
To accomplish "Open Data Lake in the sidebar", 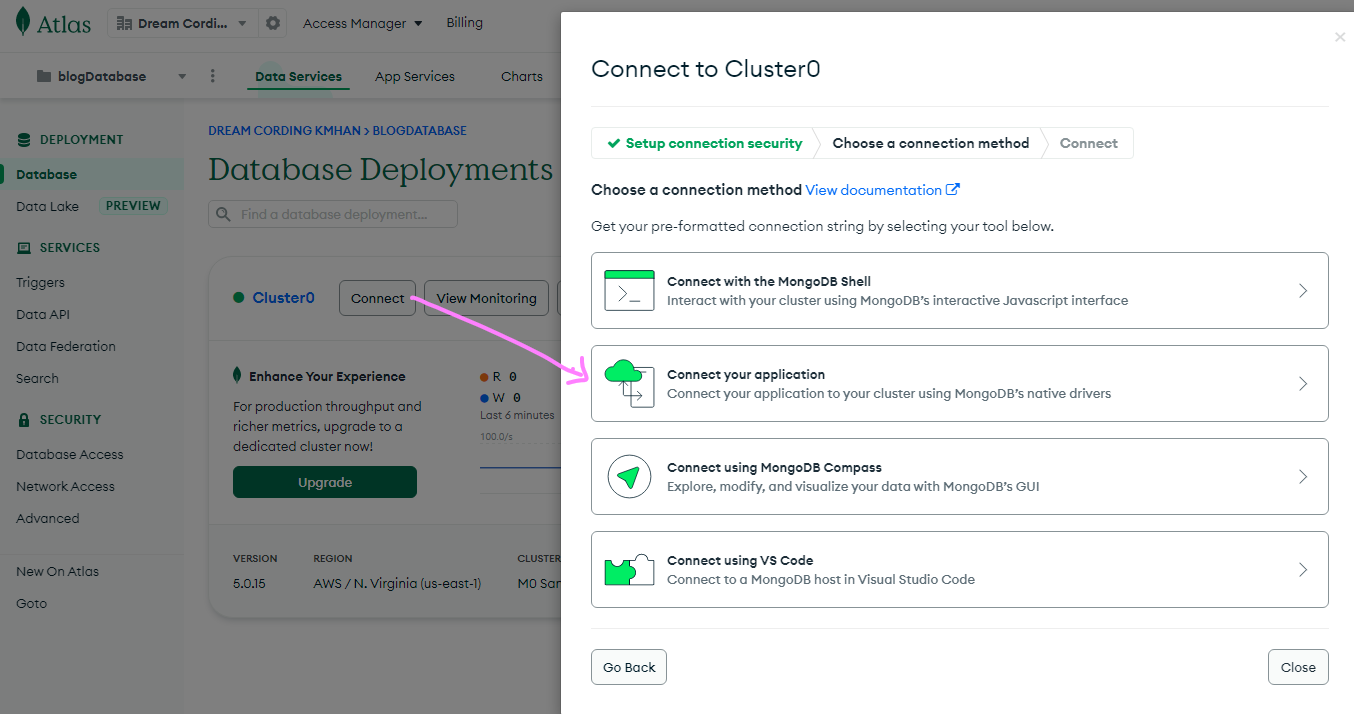I will [47, 206].
